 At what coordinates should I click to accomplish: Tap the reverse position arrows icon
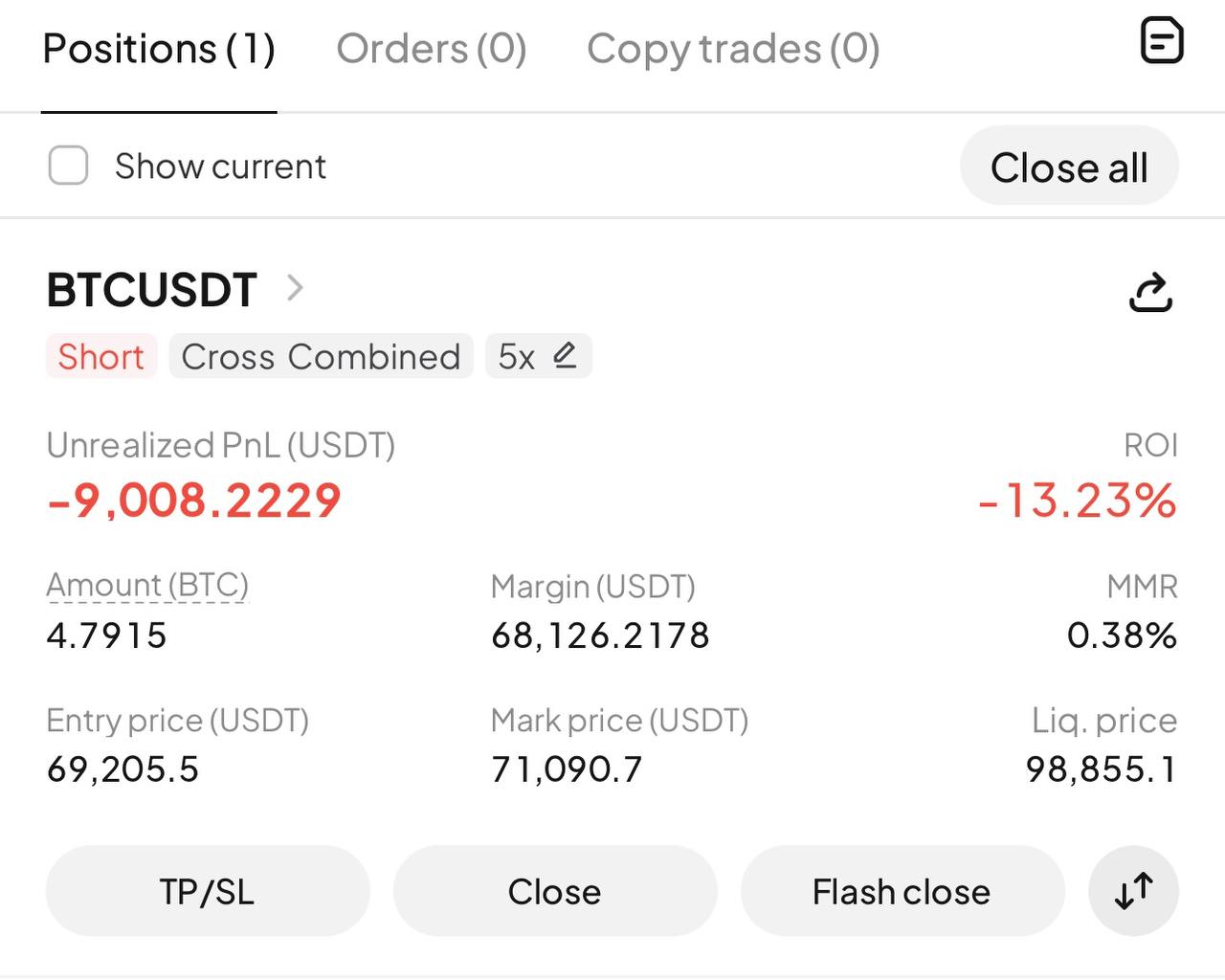pyautogui.click(x=1133, y=891)
